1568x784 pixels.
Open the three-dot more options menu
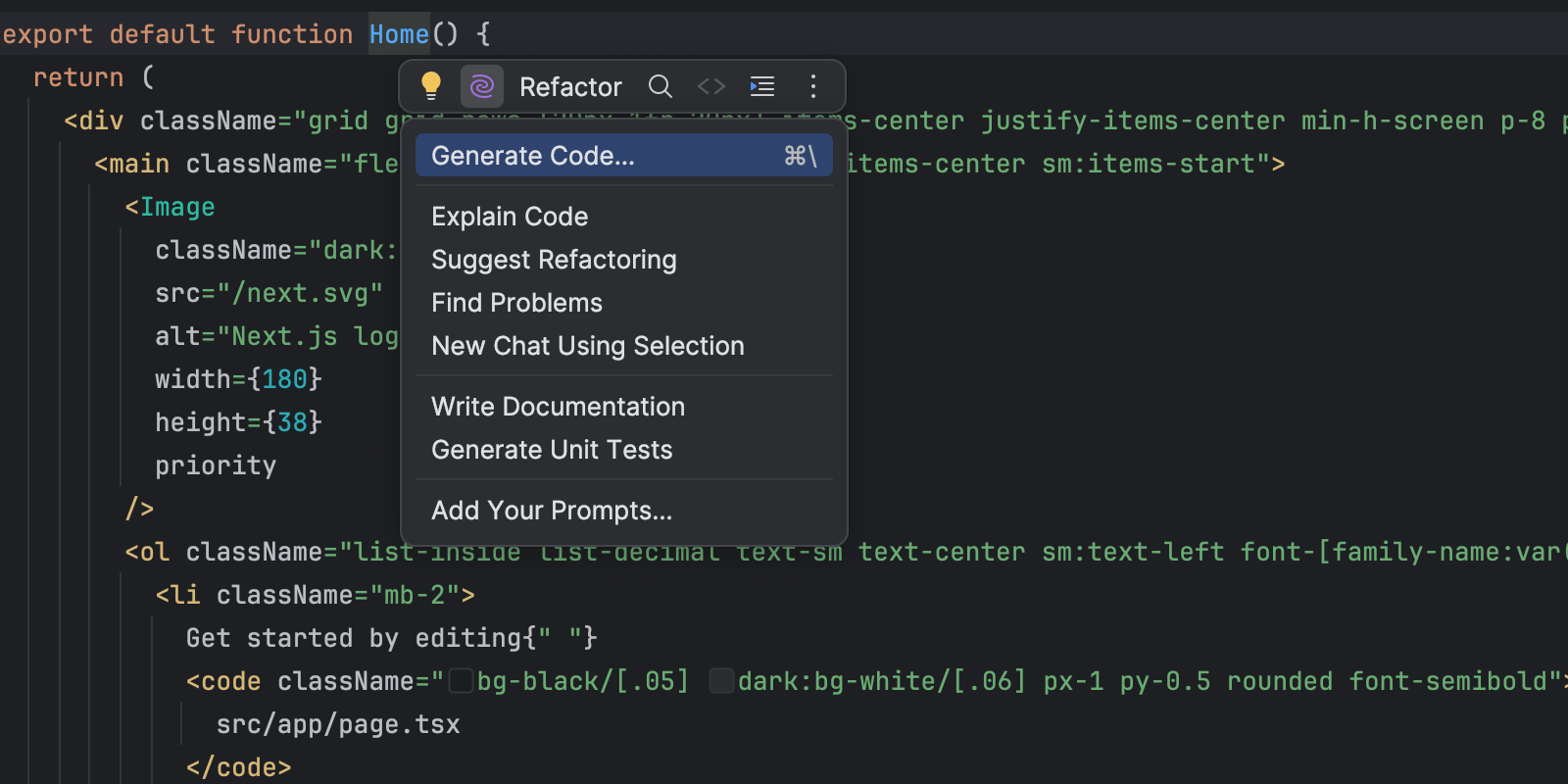tap(813, 86)
